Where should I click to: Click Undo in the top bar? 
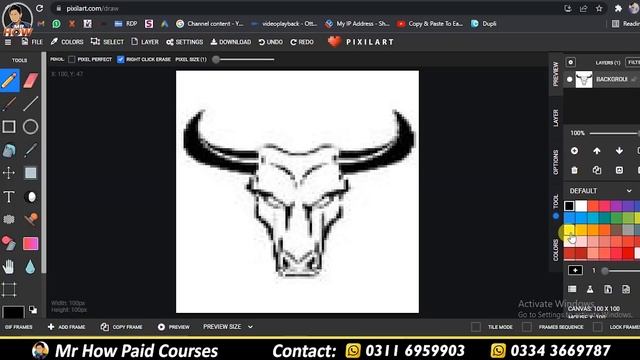click(271, 42)
